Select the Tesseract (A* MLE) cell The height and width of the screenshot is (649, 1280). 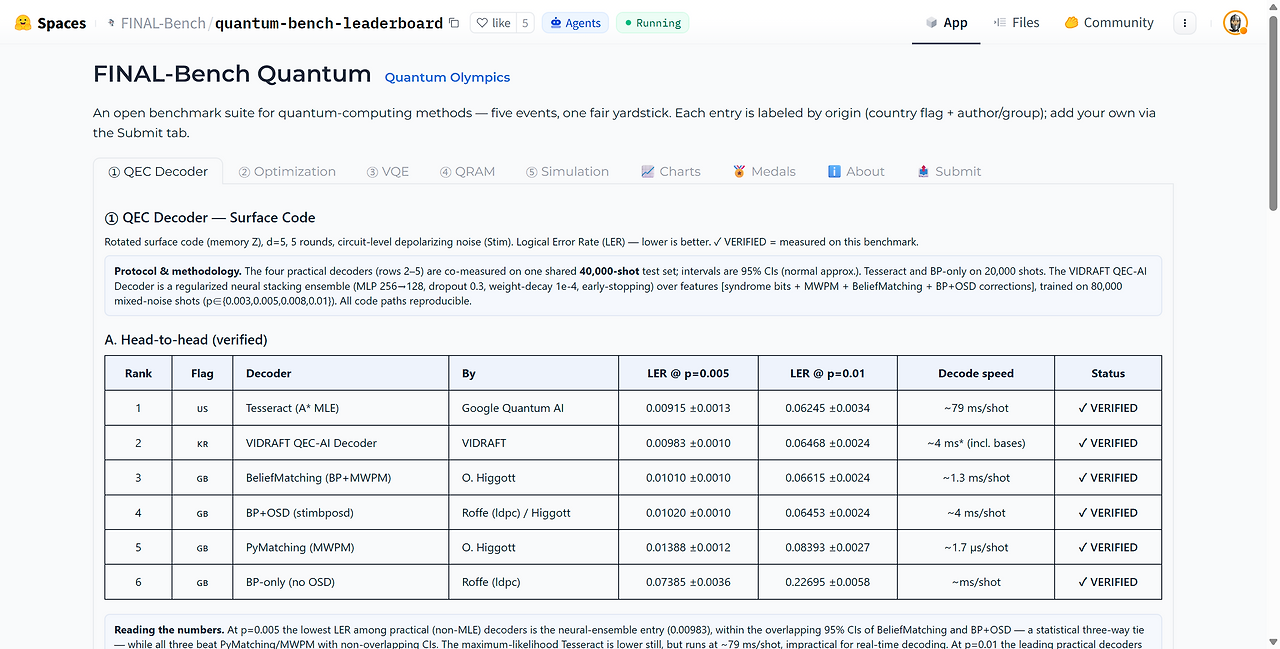click(341, 408)
